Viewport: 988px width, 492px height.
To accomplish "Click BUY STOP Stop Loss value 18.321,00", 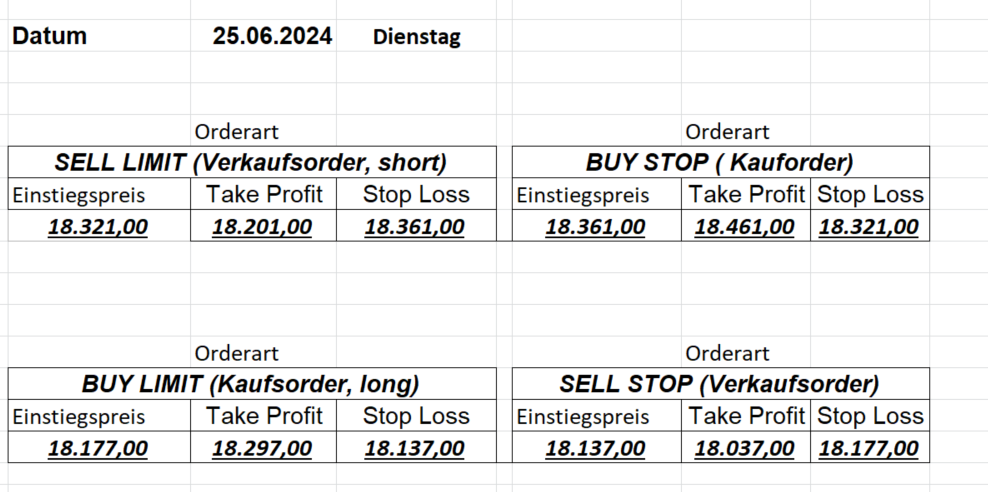I will click(x=868, y=227).
